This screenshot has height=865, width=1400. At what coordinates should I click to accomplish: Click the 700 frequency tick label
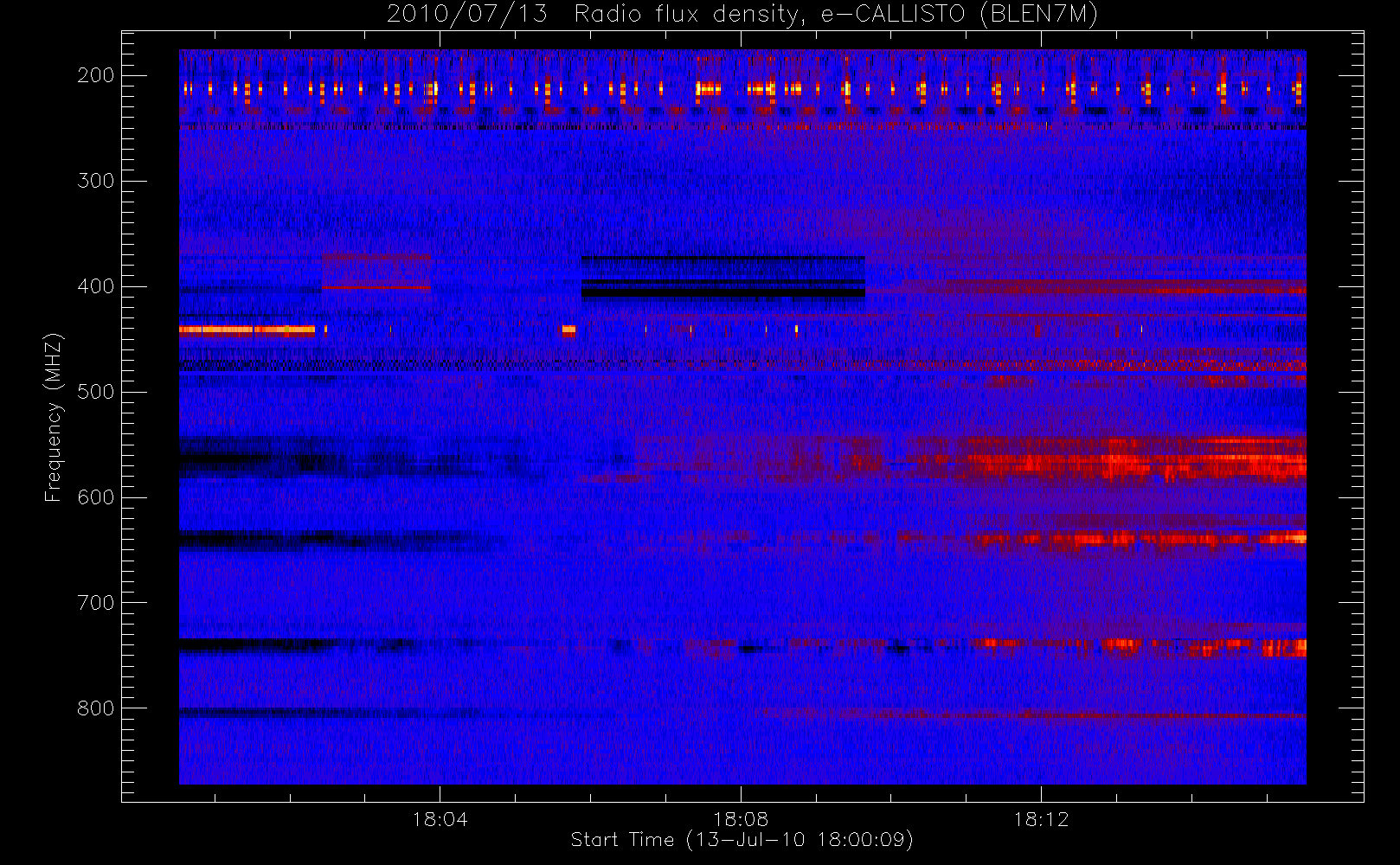[96, 603]
